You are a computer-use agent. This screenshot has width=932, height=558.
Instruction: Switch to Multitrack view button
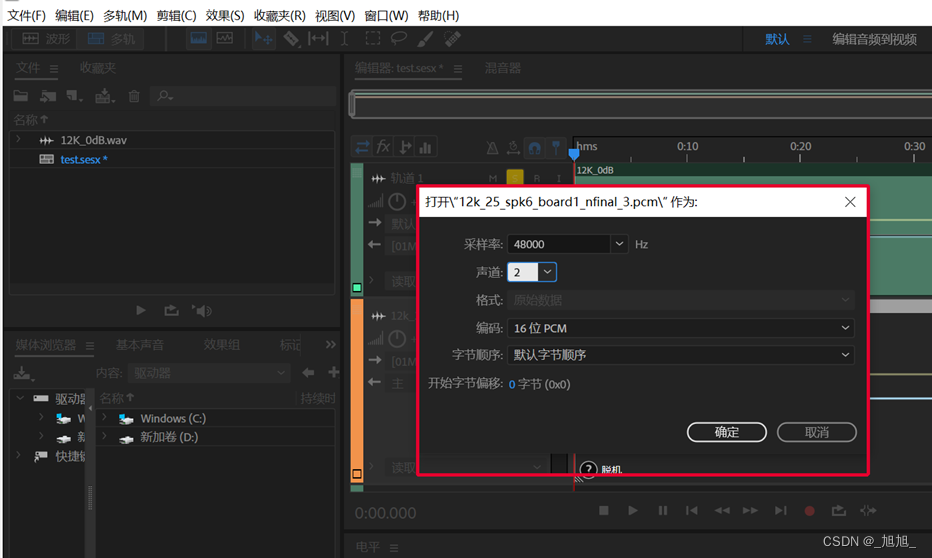click(x=111, y=39)
